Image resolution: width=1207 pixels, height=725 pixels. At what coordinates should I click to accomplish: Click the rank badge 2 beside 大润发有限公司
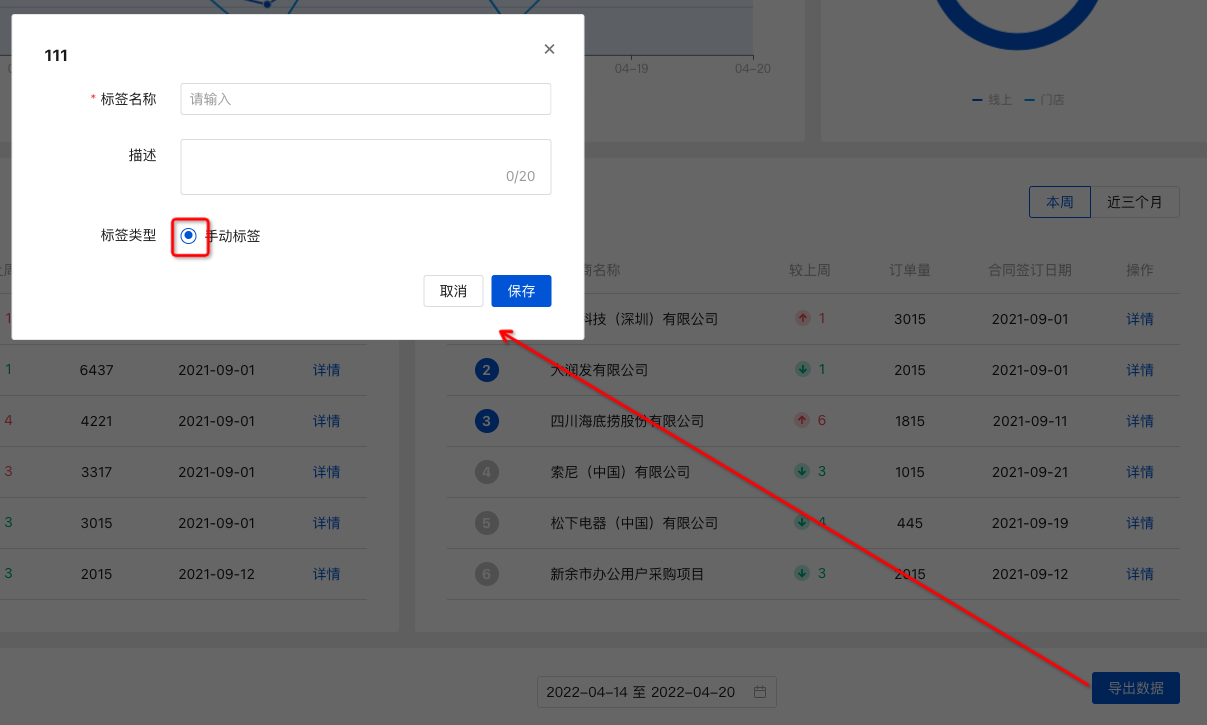(x=487, y=370)
